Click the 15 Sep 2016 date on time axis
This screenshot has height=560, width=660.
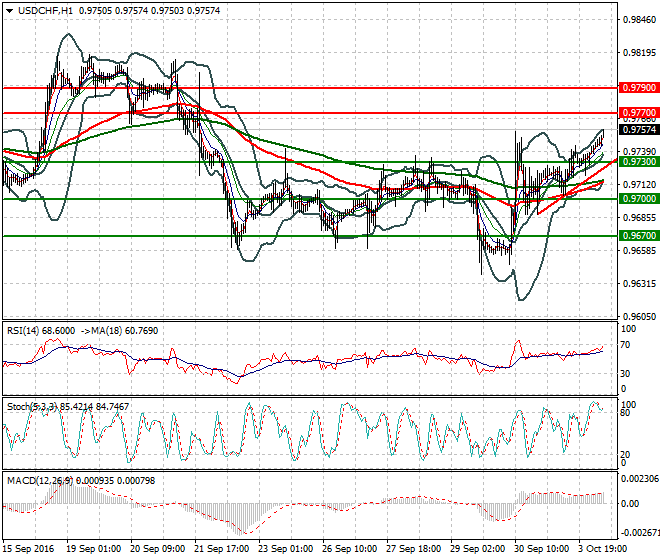[29, 549]
